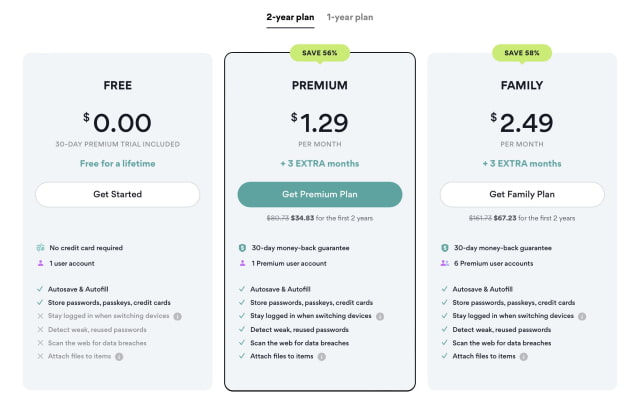Switch to the 1-year plan tab
640x411 pixels.
pyautogui.click(x=350, y=17)
